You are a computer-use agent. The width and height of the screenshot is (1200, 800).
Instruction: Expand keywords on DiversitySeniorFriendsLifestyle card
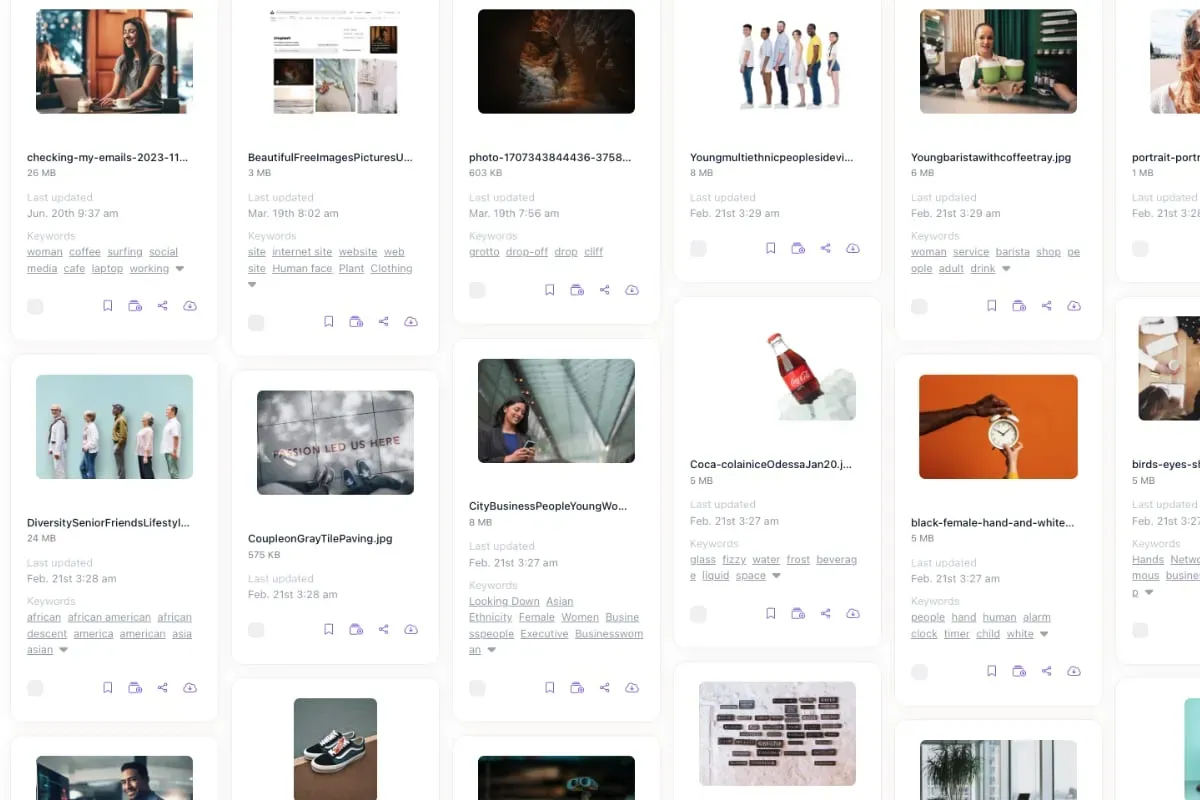coord(63,650)
